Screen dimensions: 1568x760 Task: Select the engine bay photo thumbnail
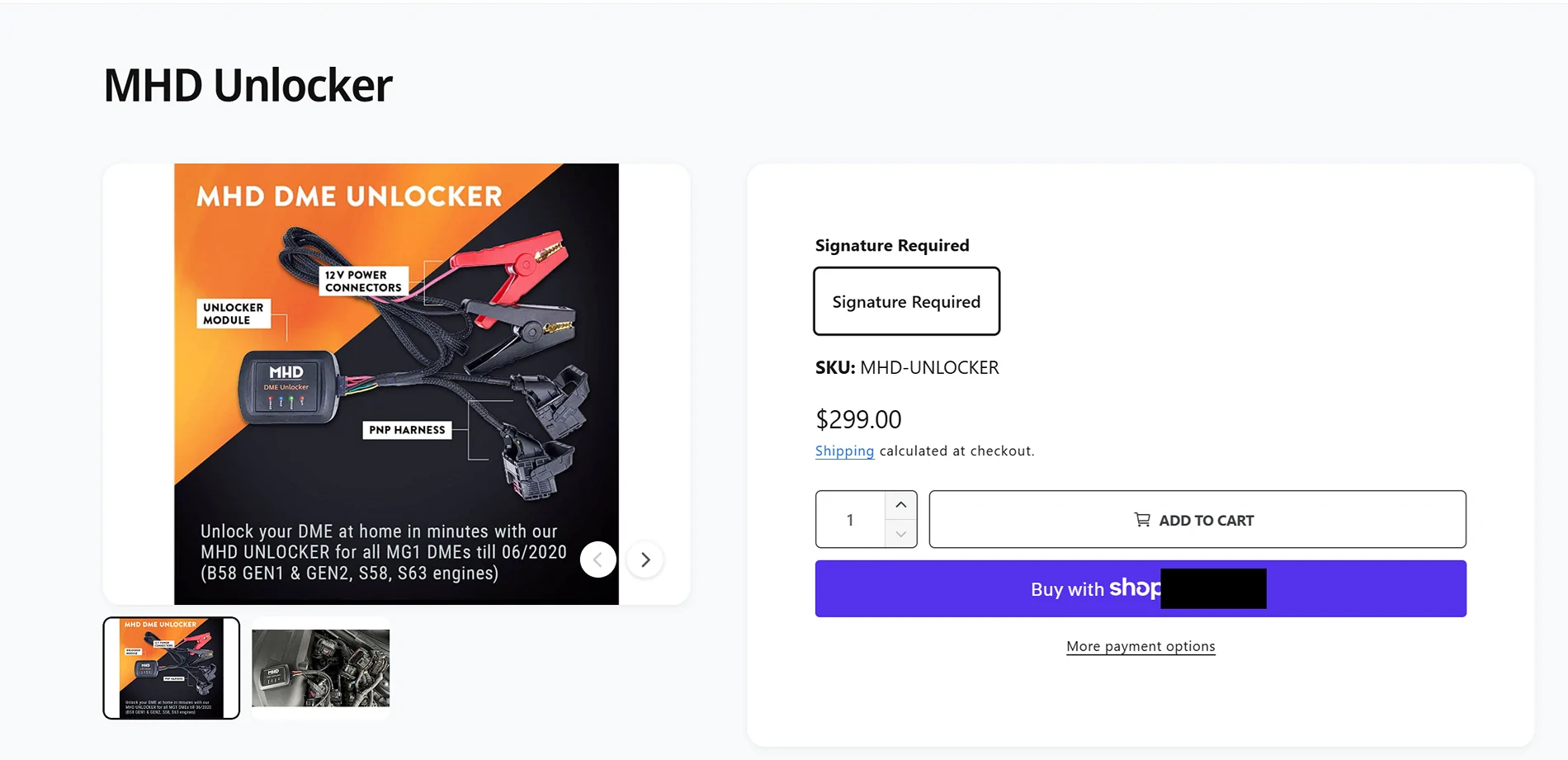(320, 668)
